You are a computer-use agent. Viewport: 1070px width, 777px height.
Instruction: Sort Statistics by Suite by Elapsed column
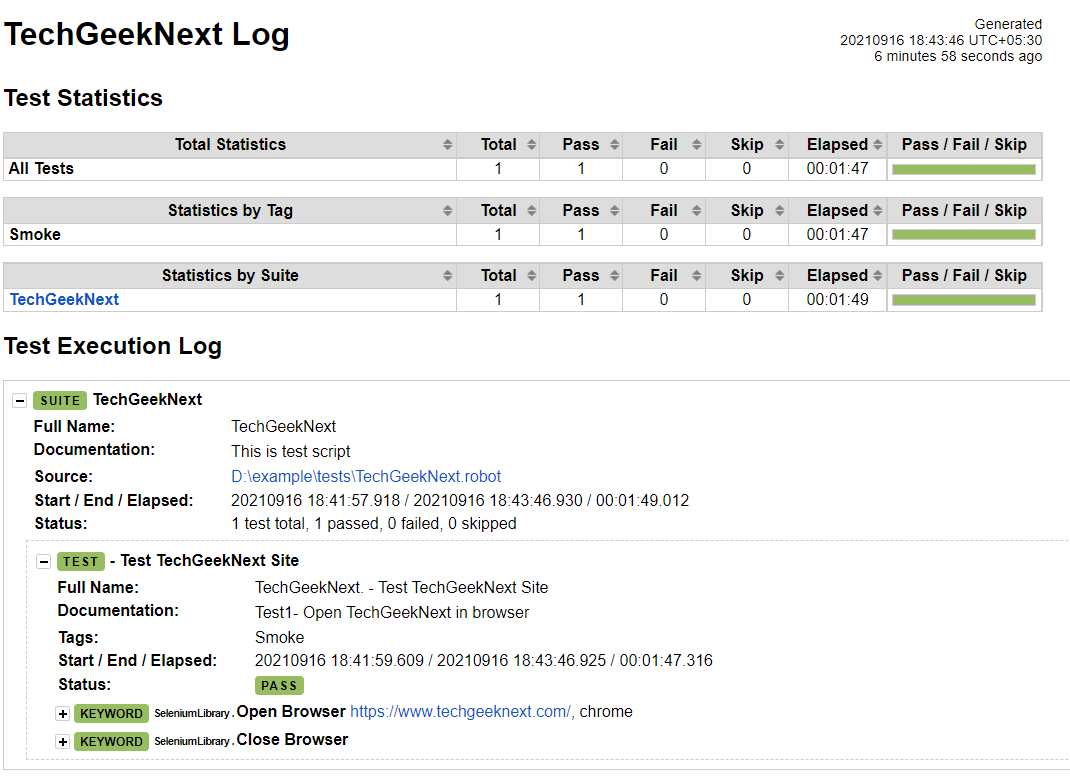tap(878, 276)
